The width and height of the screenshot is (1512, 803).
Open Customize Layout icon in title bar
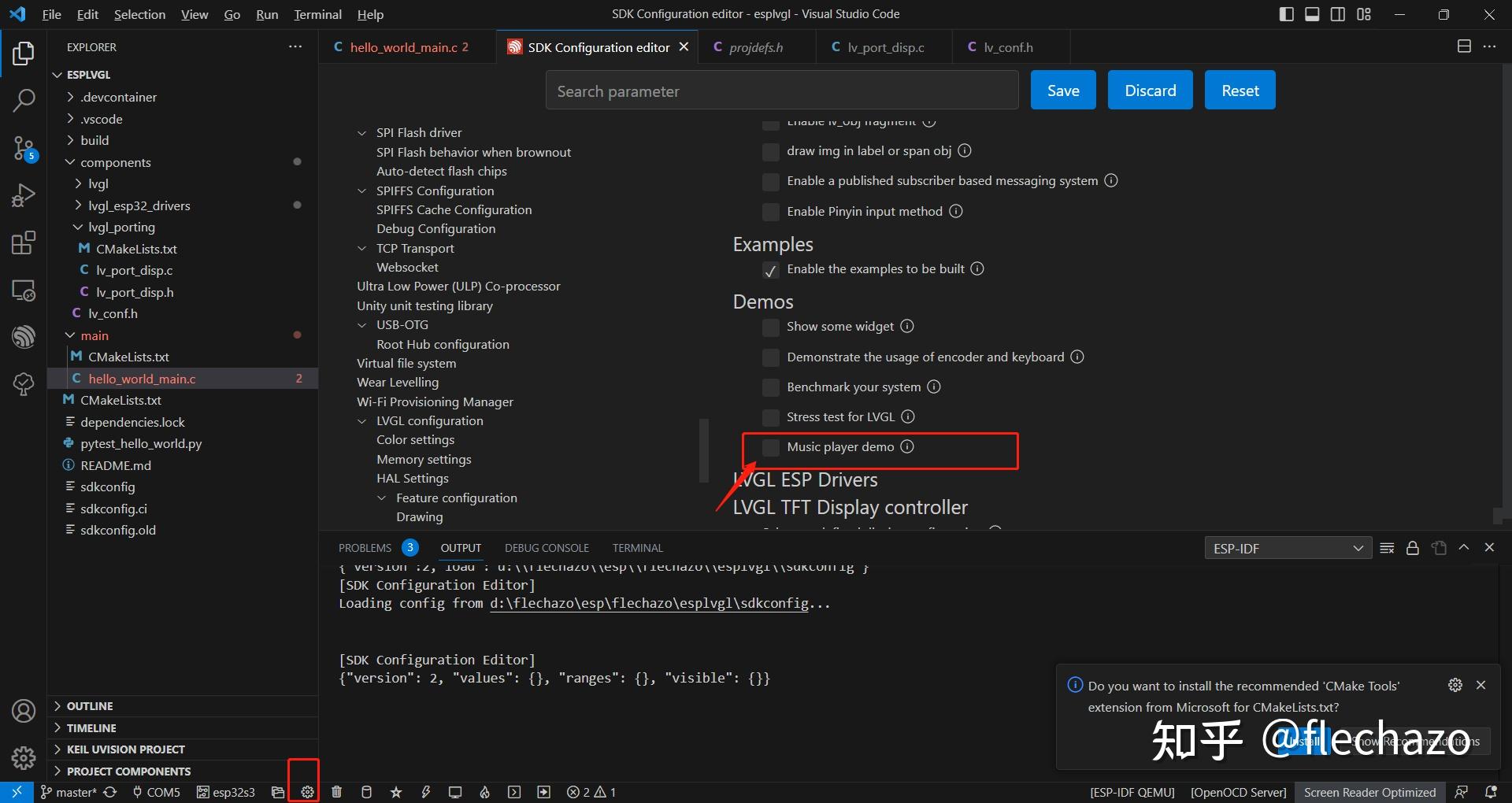[x=1364, y=14]
